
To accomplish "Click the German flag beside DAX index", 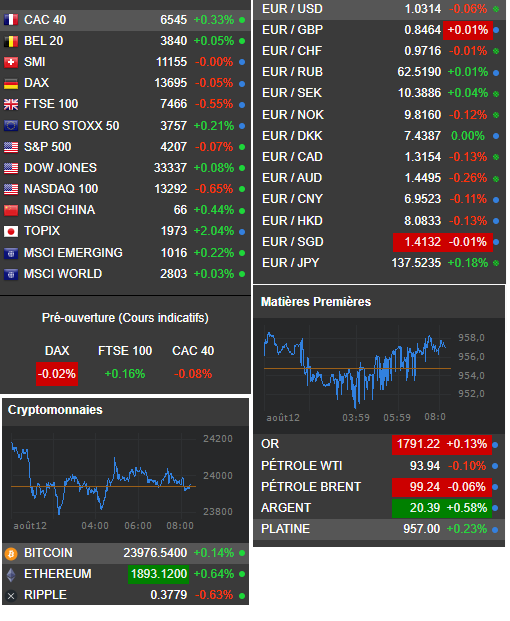I will click(11, 83).
